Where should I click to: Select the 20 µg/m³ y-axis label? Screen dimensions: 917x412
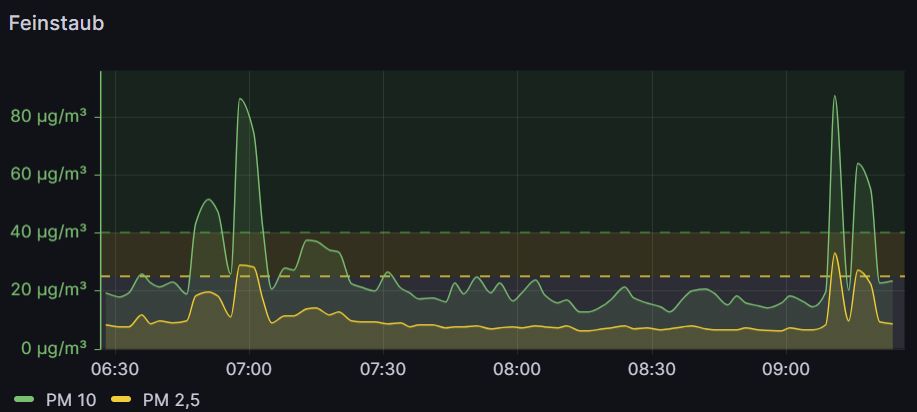click(x=49, y=291)
